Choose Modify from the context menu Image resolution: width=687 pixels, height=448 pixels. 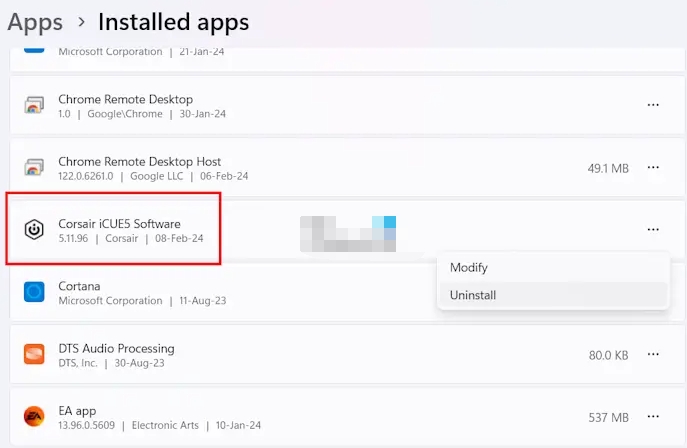(x=553, y=268)
